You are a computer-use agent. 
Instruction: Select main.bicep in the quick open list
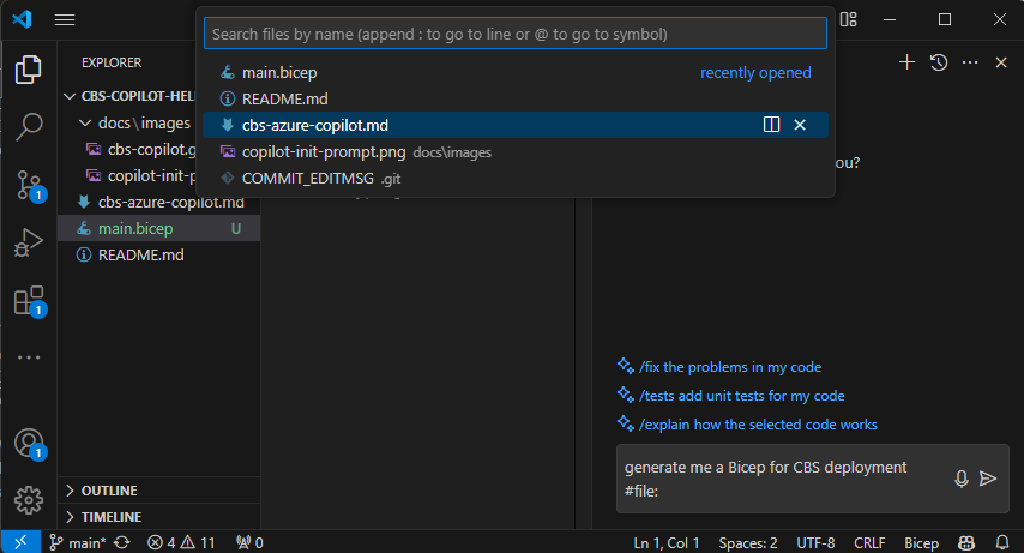point(516,72)
